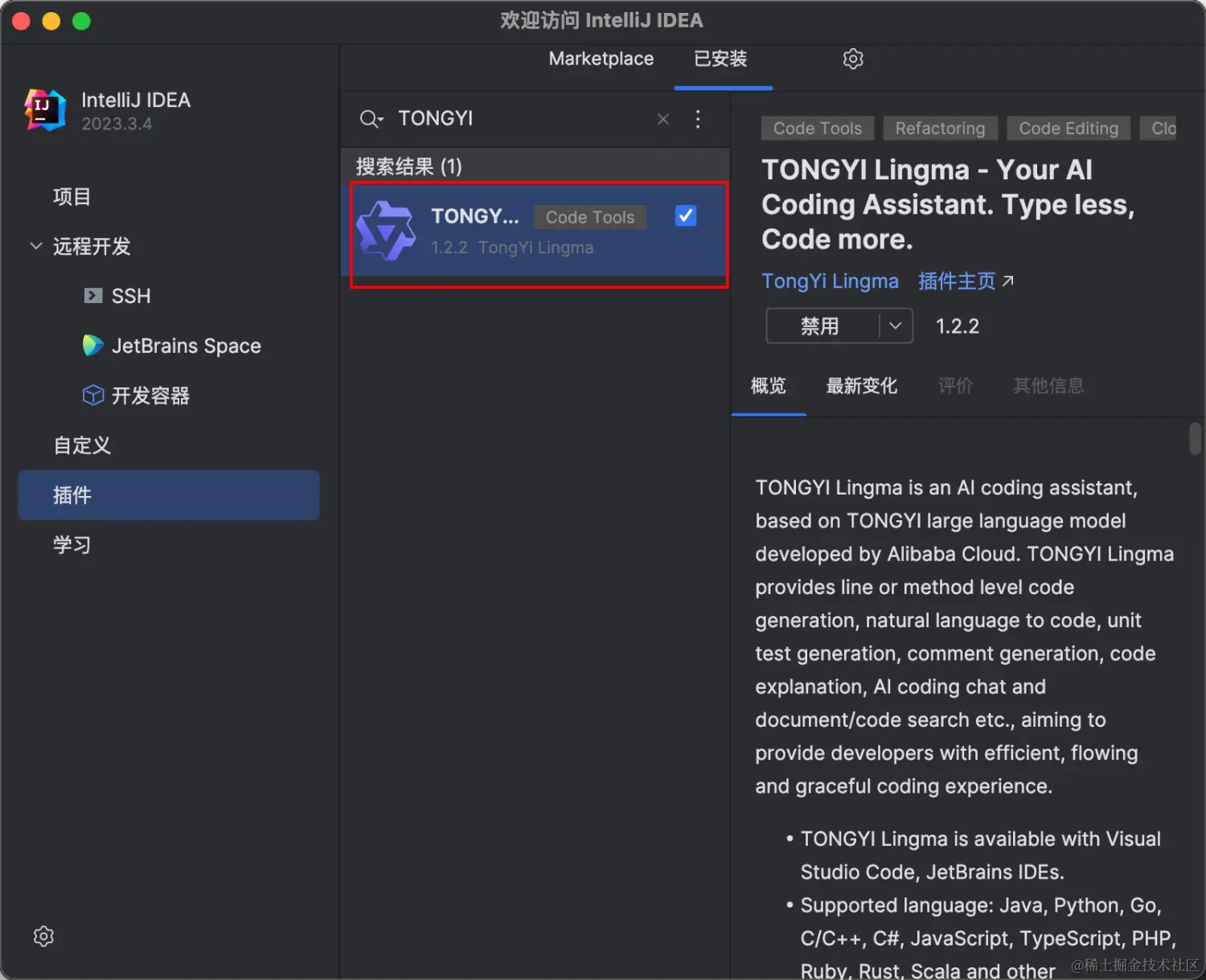Click the Code Editing tag
The image size is (1206, 980).
pyautogui.click(x=1069, y=129)
